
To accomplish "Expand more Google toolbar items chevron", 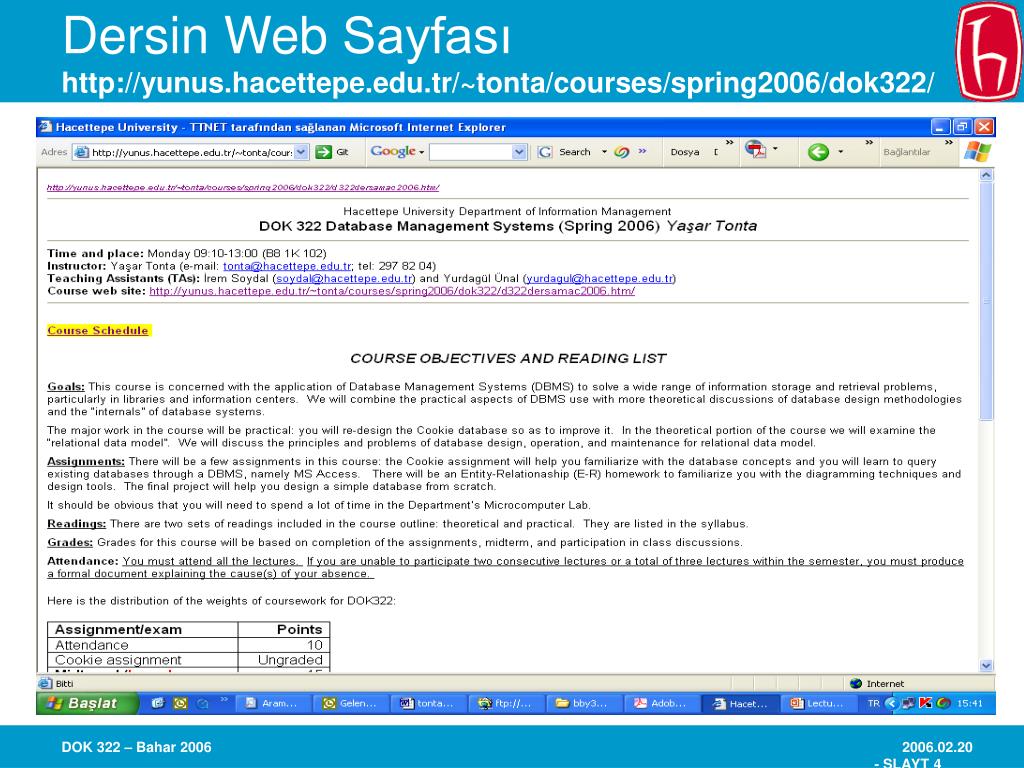I will click(642, 151).
